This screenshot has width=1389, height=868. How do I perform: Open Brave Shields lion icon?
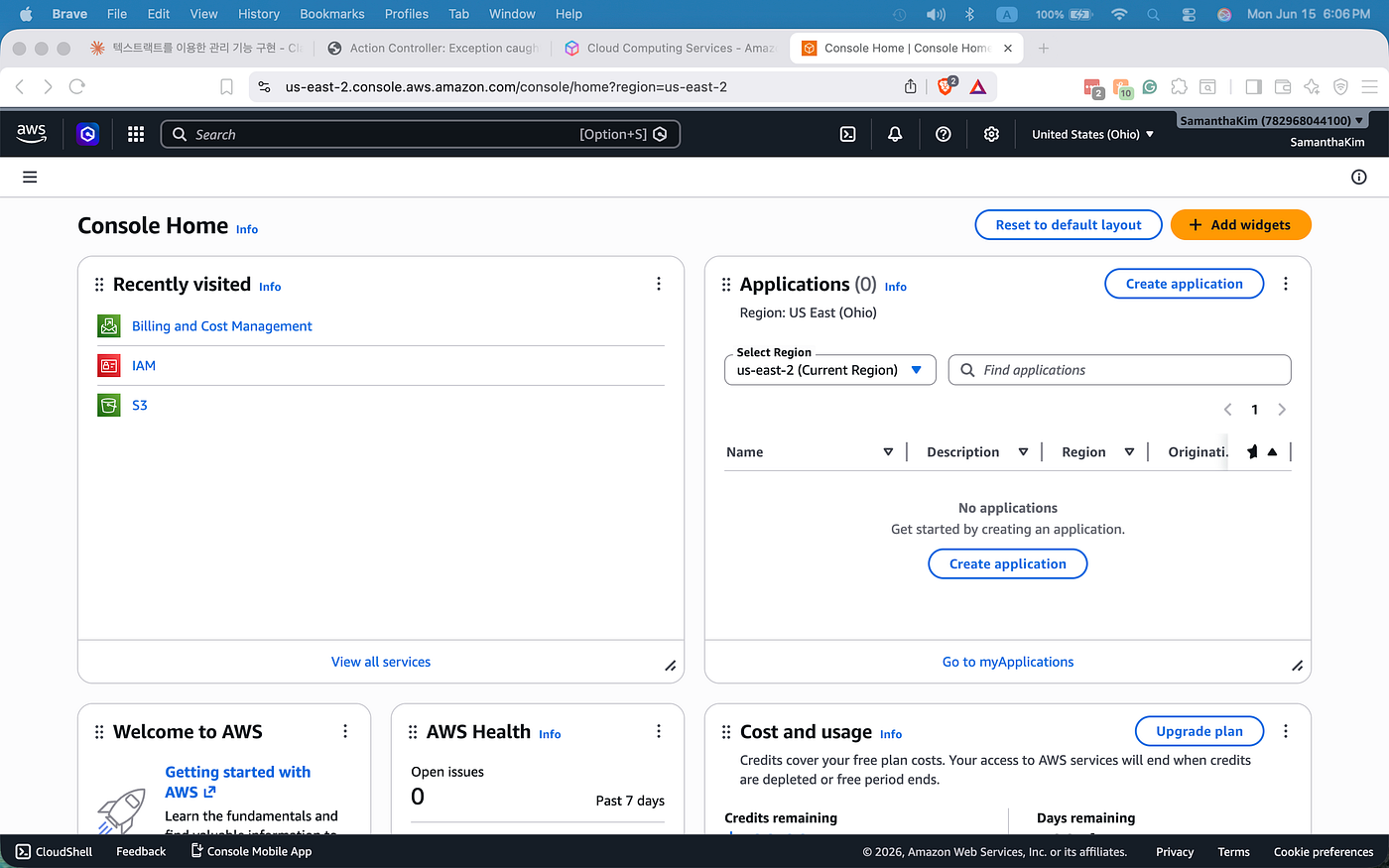tap(946, 86)
